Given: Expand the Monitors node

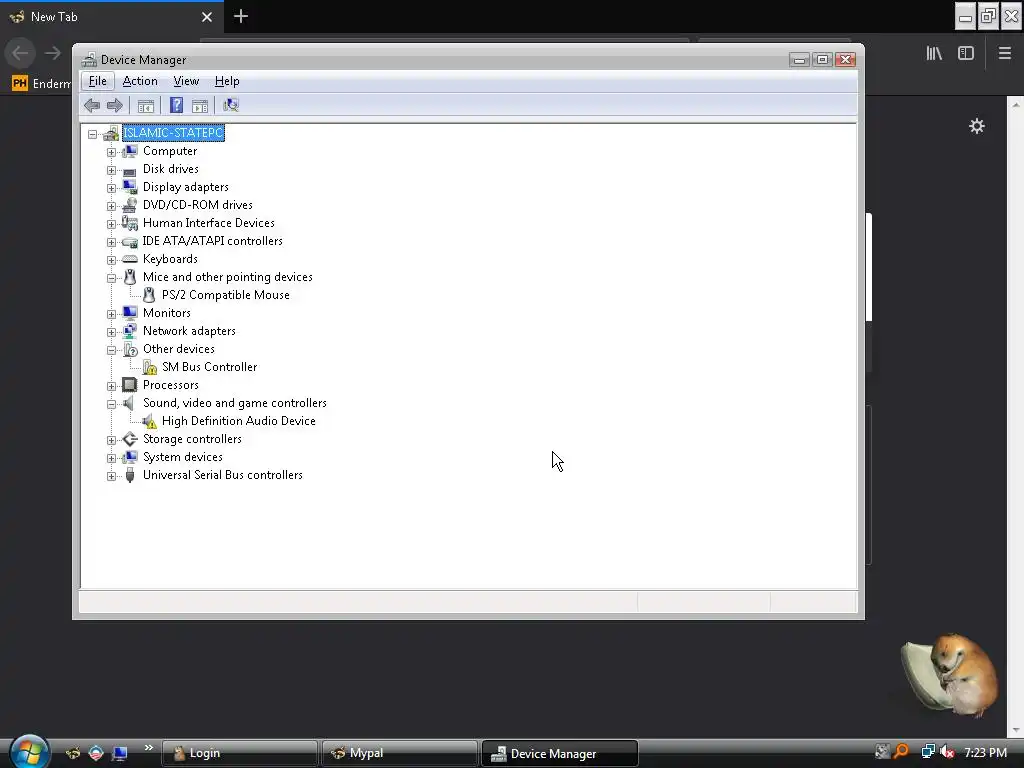Looking at the screenshot, I should [x=111, y=314].
